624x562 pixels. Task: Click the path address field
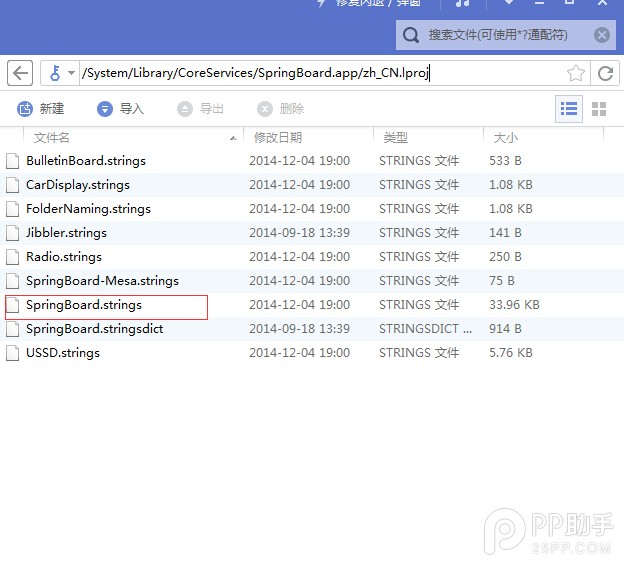click(x=322, y=73)
